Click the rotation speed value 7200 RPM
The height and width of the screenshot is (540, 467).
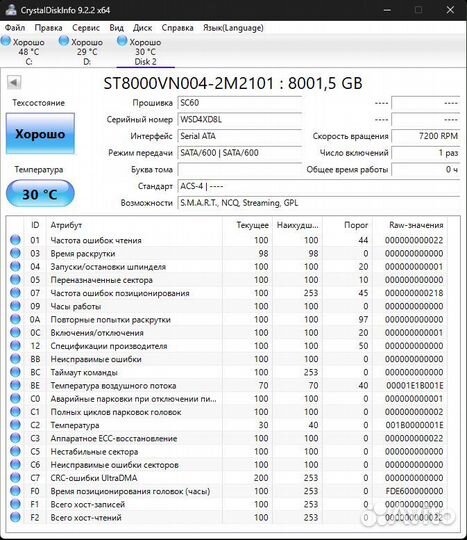[x=426, y=136]
